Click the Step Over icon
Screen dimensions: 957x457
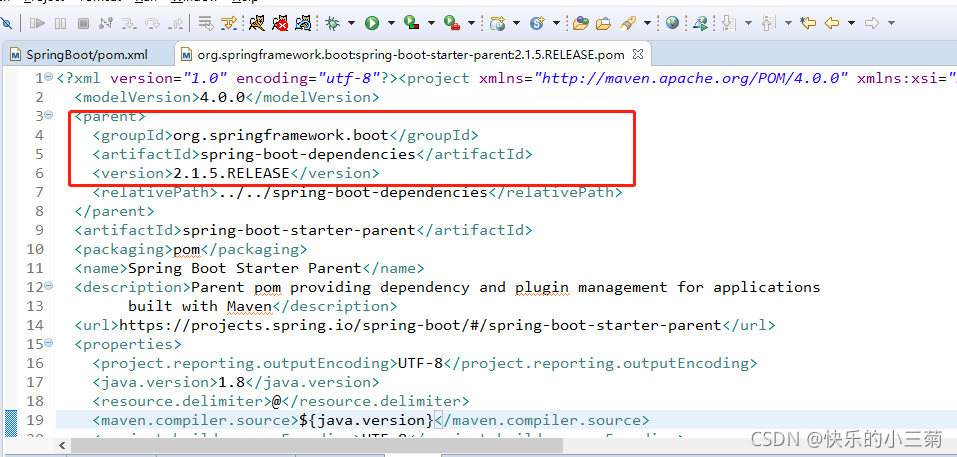(152, 23)
